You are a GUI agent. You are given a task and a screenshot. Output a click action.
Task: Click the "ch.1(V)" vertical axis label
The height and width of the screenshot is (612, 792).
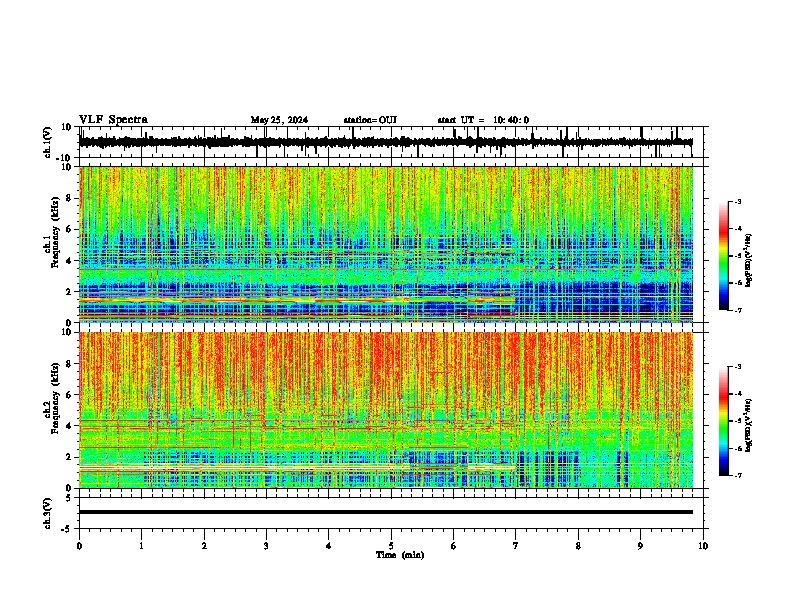point(48,142)
